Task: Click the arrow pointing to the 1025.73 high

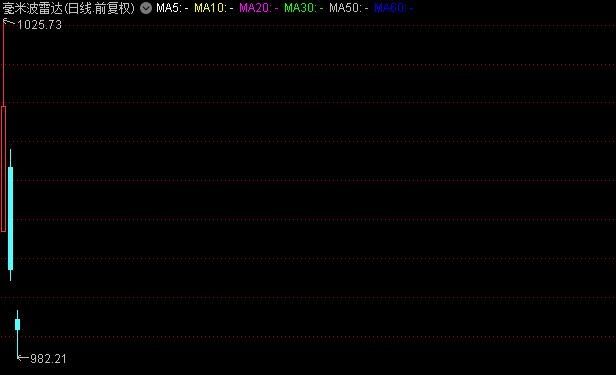Action: pos(9,23)
